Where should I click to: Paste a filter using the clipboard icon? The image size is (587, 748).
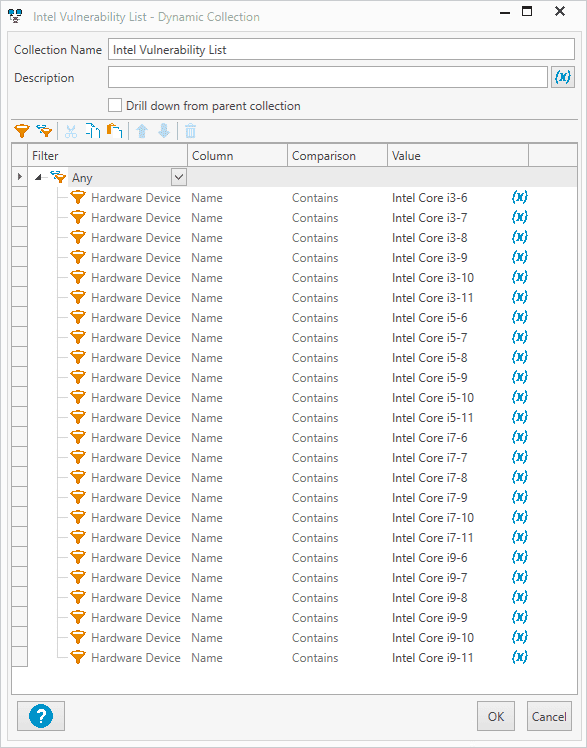click(x=114, y=131)
